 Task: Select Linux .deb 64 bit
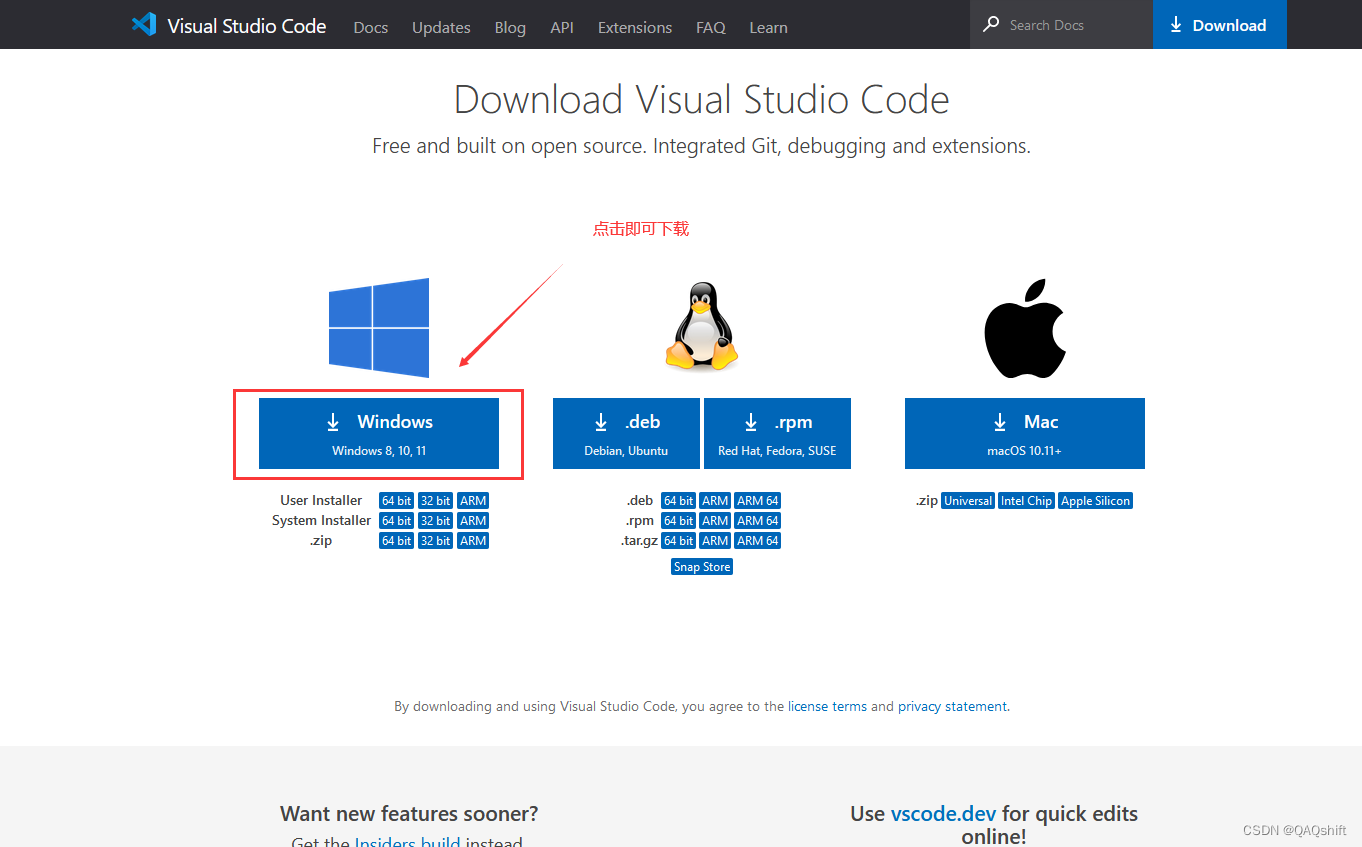click(678, 501)
